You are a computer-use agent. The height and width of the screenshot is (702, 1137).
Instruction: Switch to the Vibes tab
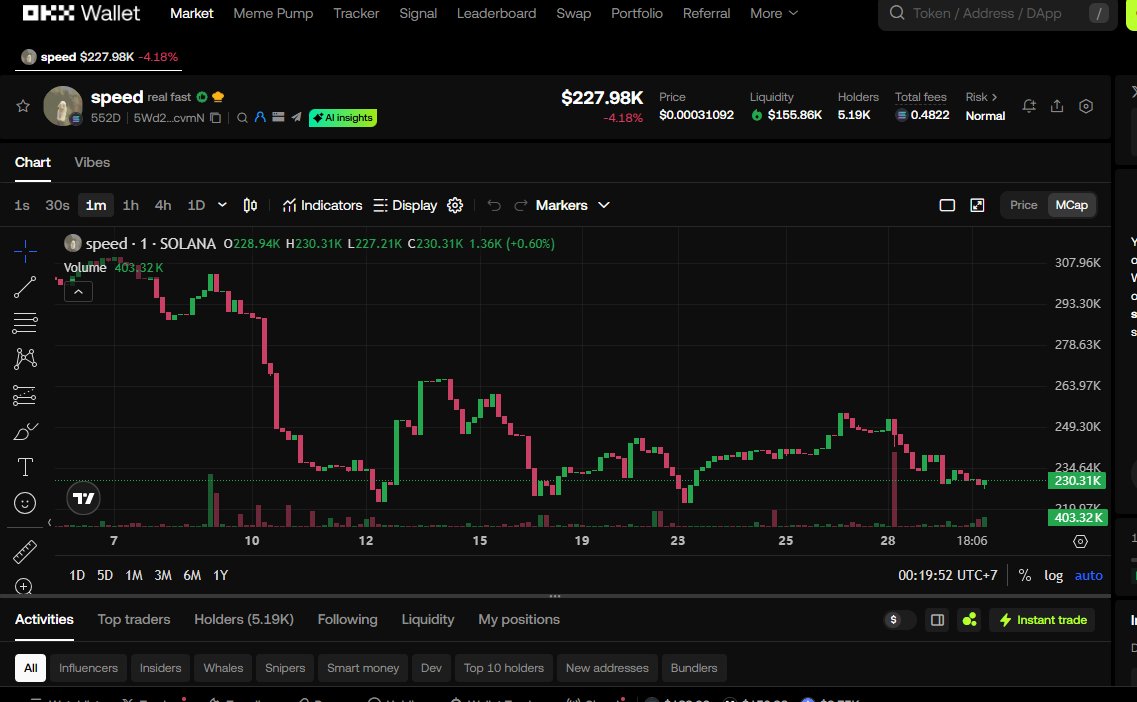pyautogui.click(x=92, y=162)
